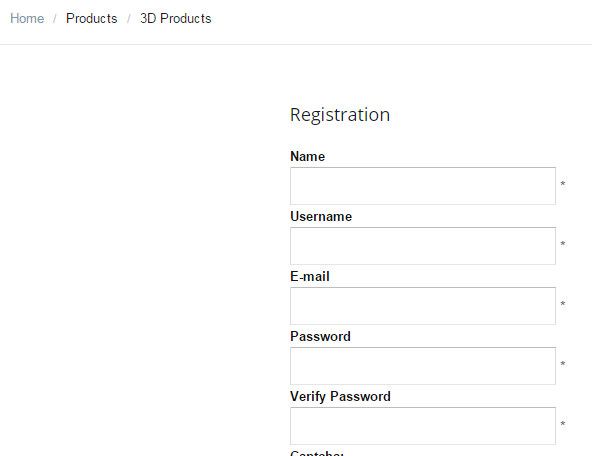The width and height of the screenshot is (592, 456).
Task: Open the Products breadcrumb item
Action: click(x=92, y=18)
